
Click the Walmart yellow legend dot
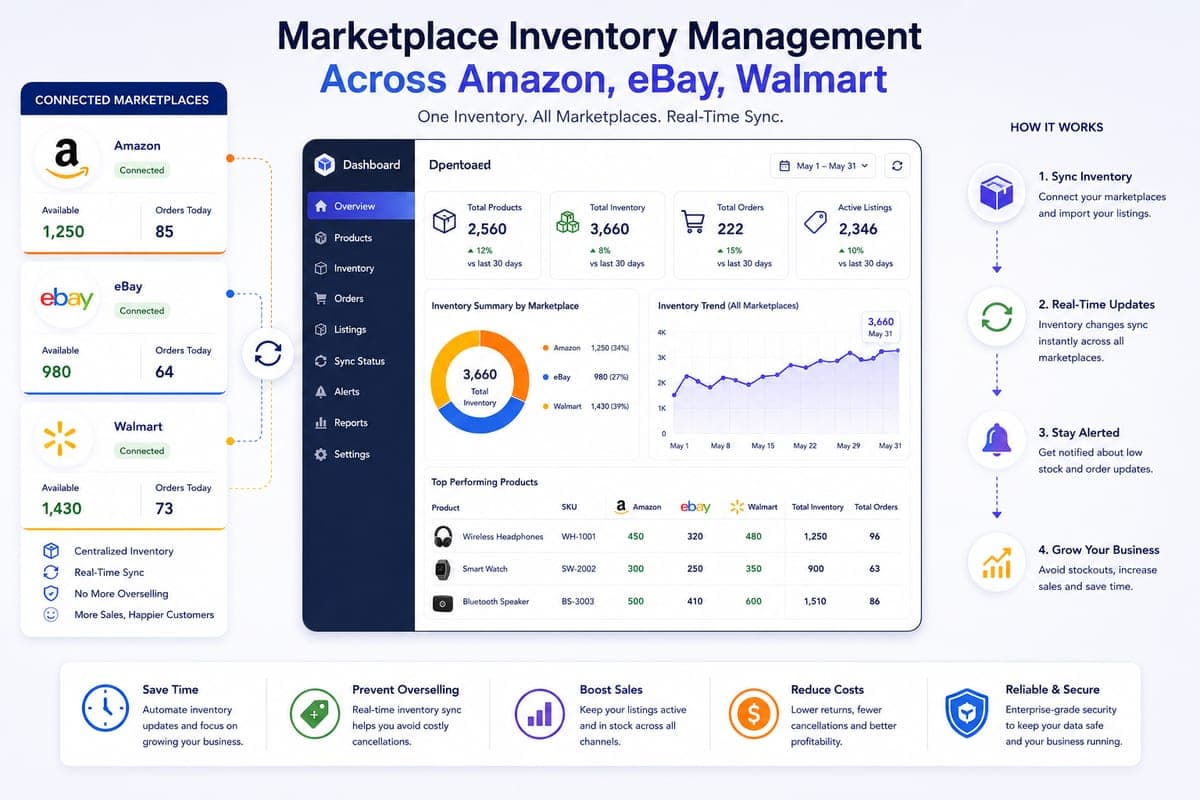click(545, 406)
